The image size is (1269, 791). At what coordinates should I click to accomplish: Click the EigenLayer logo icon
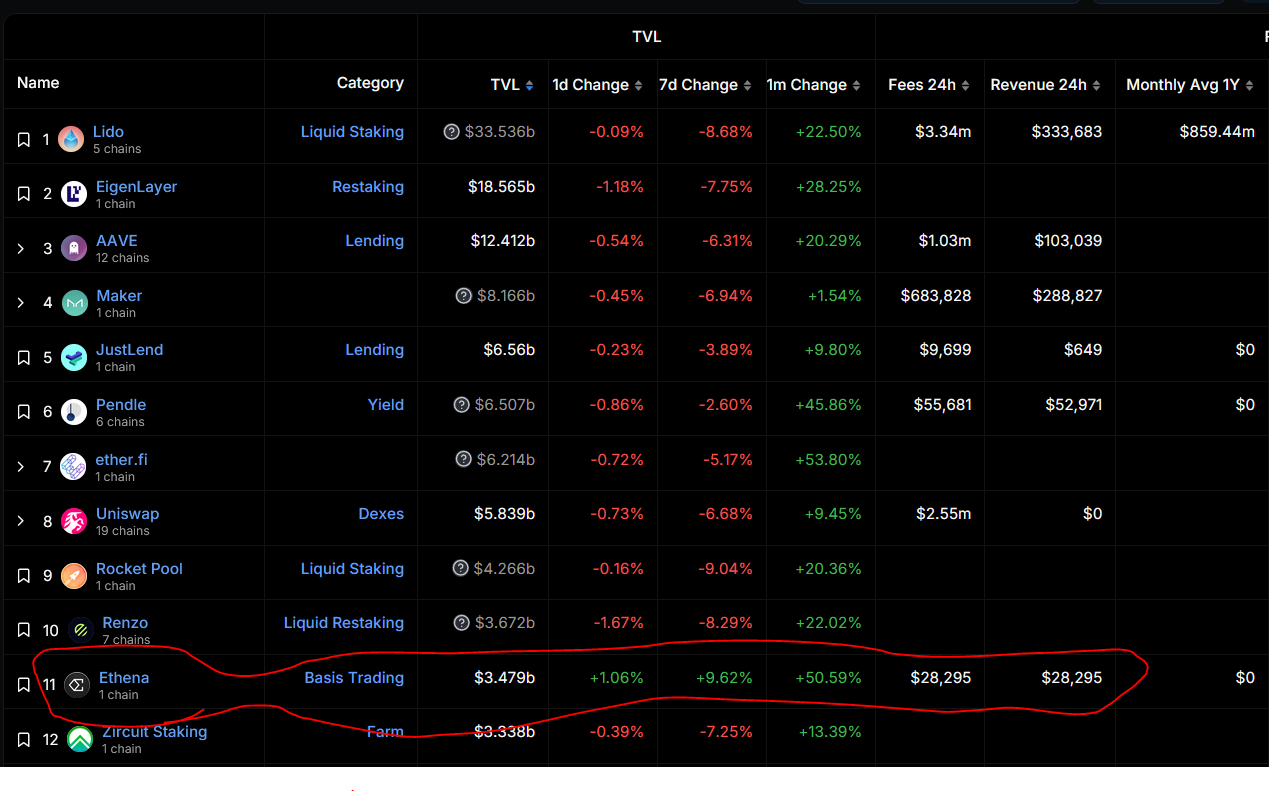tap(74, 194)
